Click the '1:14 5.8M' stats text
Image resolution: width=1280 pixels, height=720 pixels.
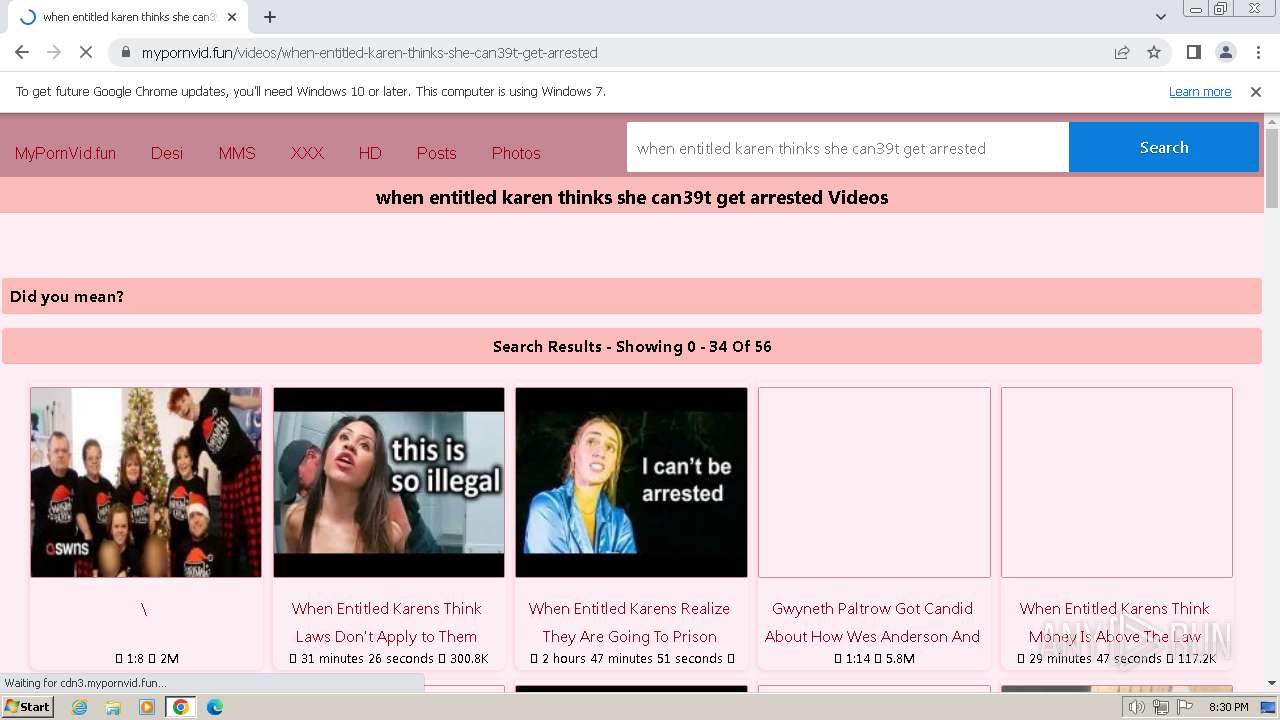point(874,659)
